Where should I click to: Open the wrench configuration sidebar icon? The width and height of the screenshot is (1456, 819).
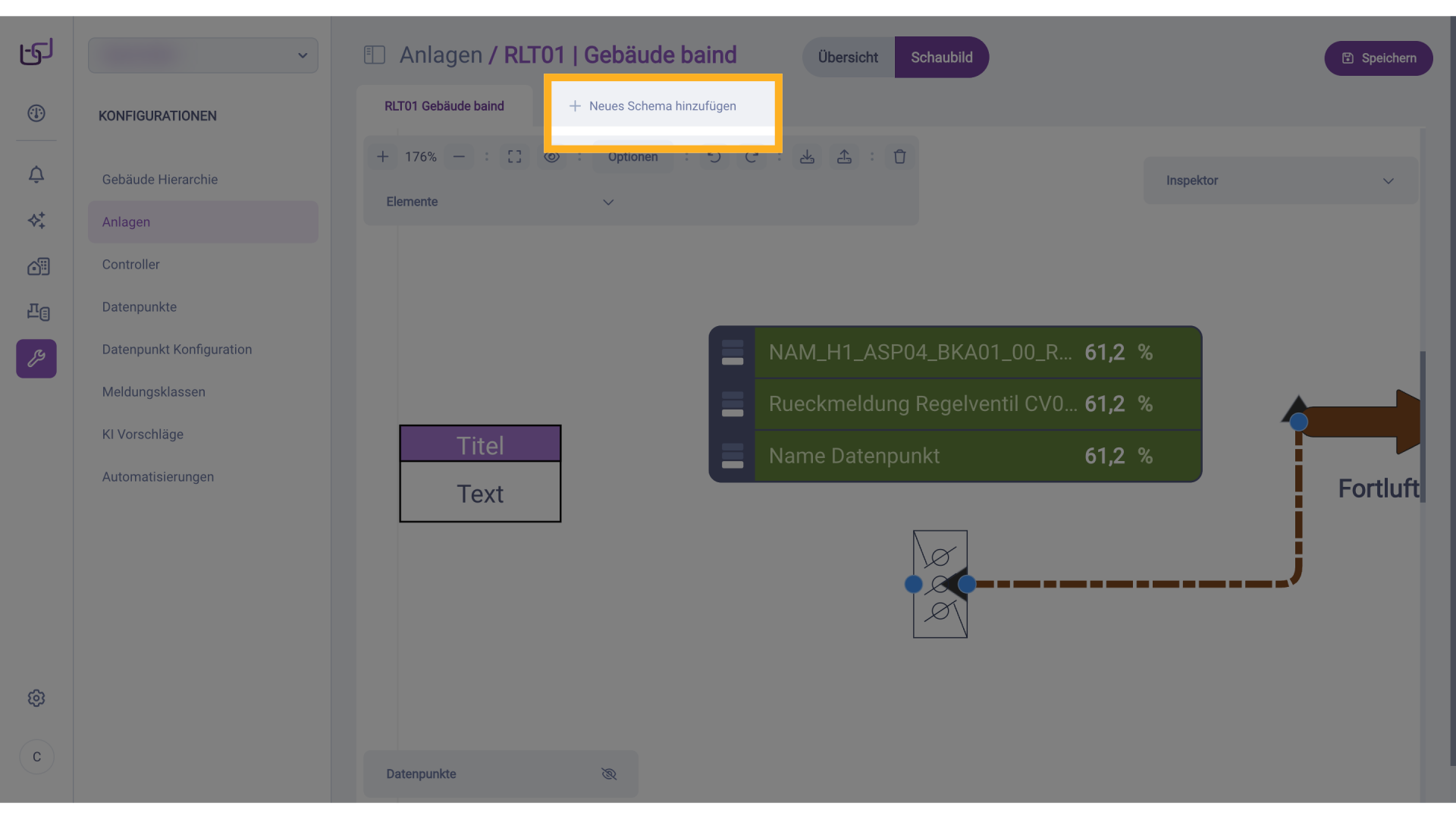(x=36, y=359)
